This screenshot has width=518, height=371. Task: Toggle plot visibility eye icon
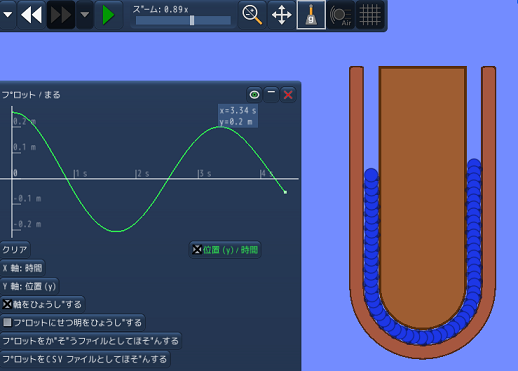pyautogui.click(x=254, y=95)
